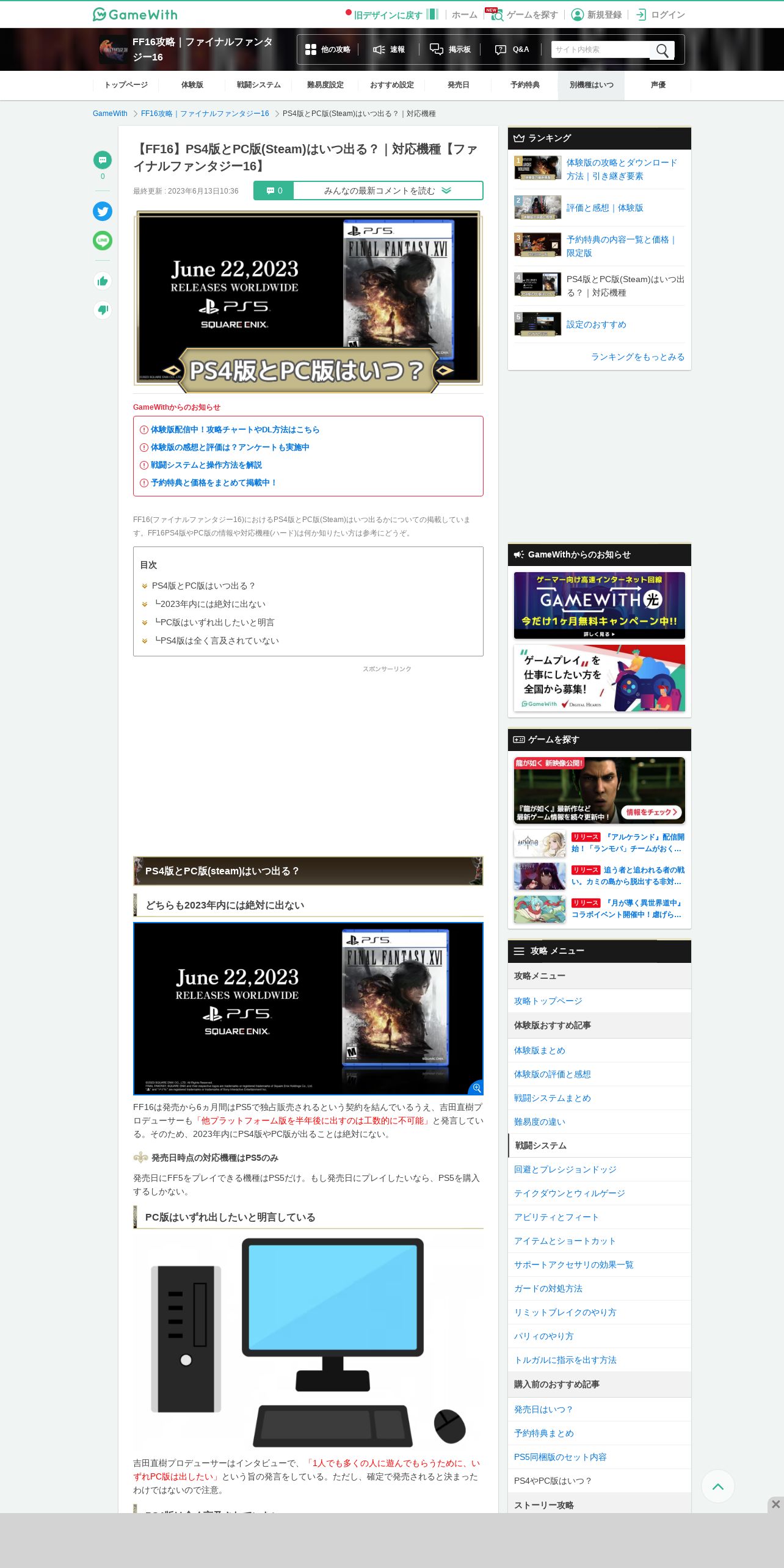Jump to PS4版は全く言及されていない in contents
This screenshot has width=784, height=1568.
click(x=216, y=641)
